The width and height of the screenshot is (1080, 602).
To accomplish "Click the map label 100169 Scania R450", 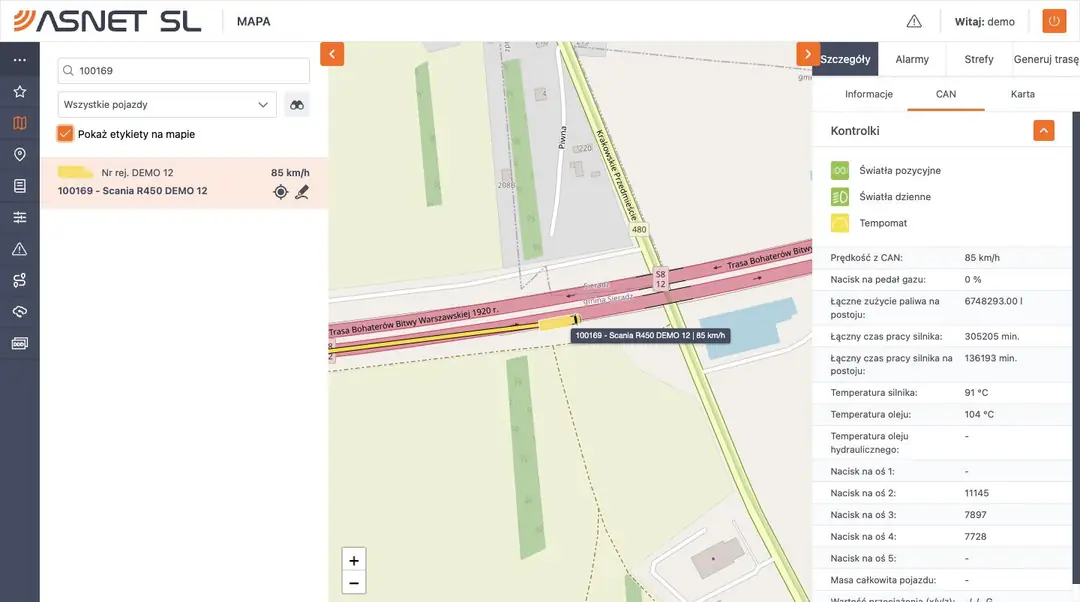I will (650, 335).
